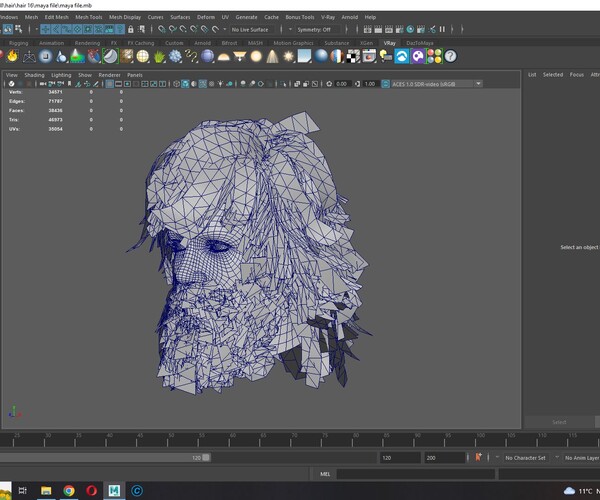Screen dimensions: 600x500
Task: Click the V-Ray sphere light shelf icon
Action: point(256,56)
